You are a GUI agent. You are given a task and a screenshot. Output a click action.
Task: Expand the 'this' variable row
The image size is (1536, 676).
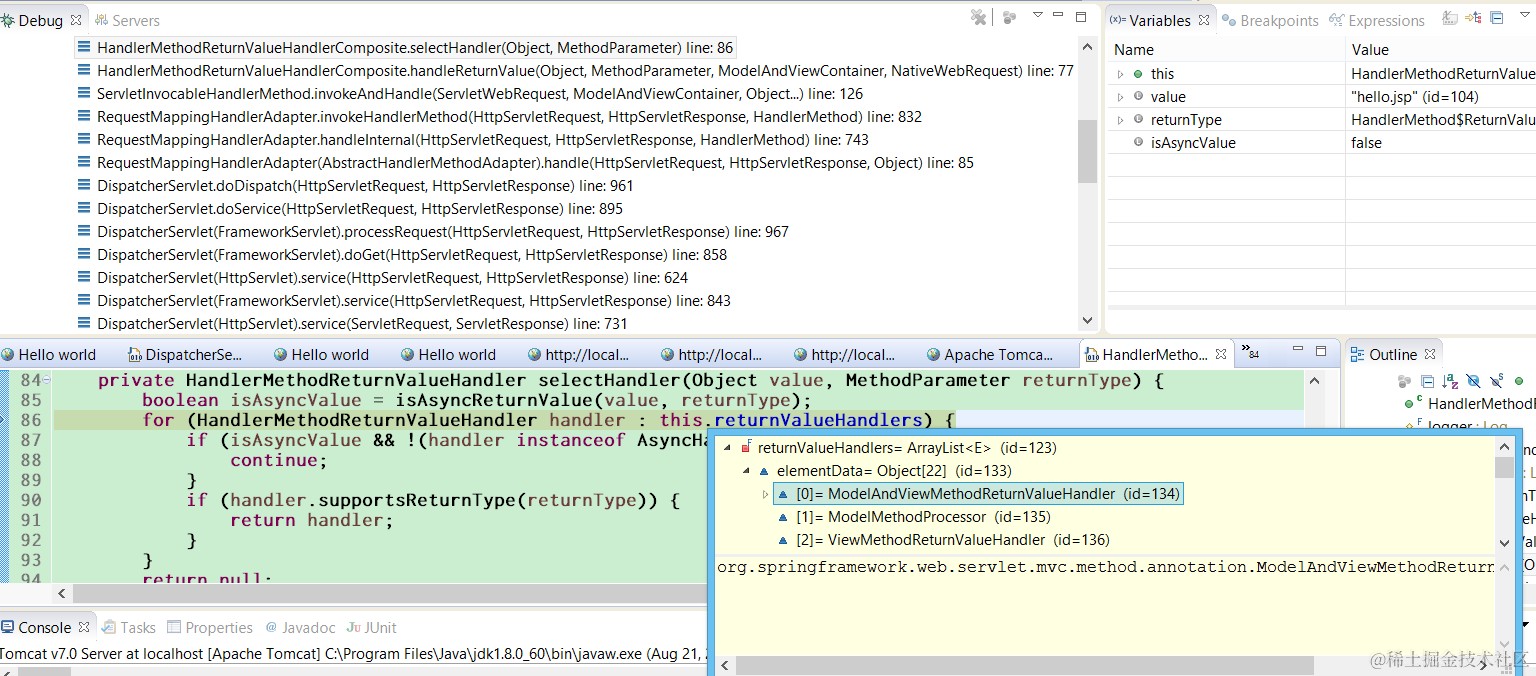click(1120, 74)
